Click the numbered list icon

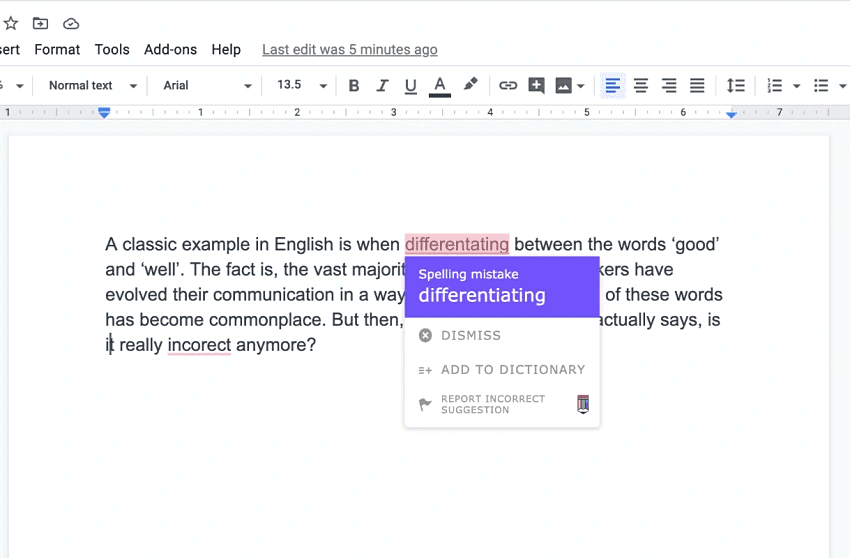tap(775, 86)
